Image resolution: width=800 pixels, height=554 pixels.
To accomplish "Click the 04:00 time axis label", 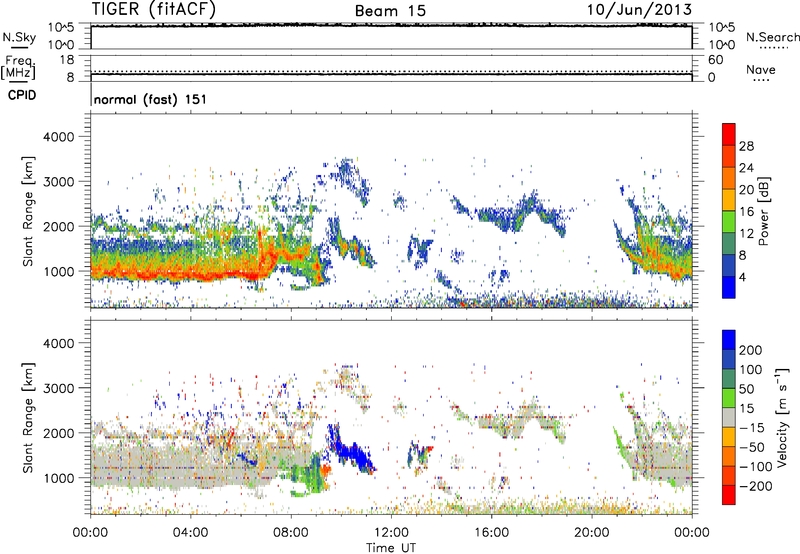I will 190,533.
